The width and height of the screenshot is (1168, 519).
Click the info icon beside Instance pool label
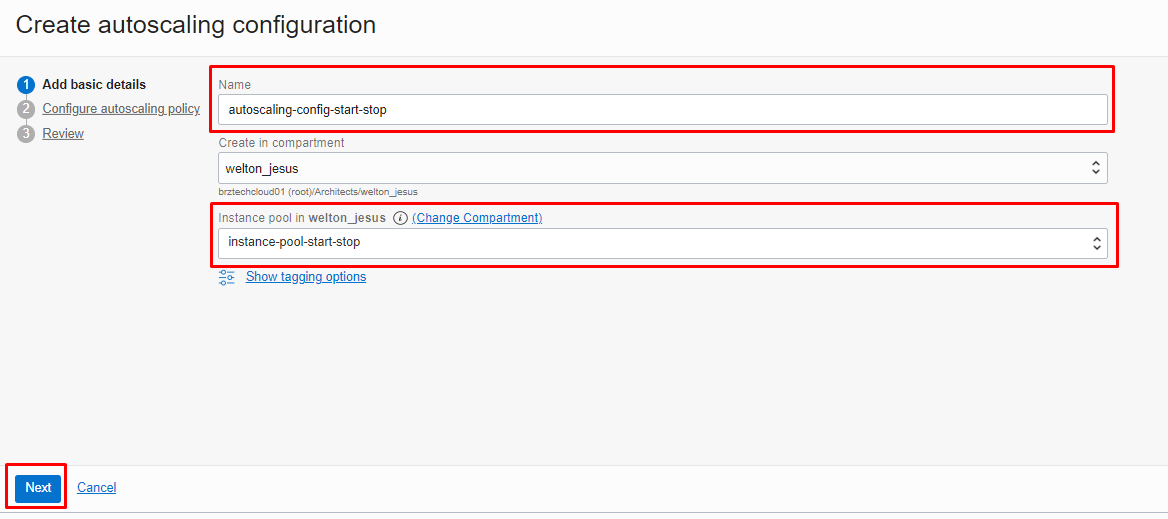click(400, 218)
